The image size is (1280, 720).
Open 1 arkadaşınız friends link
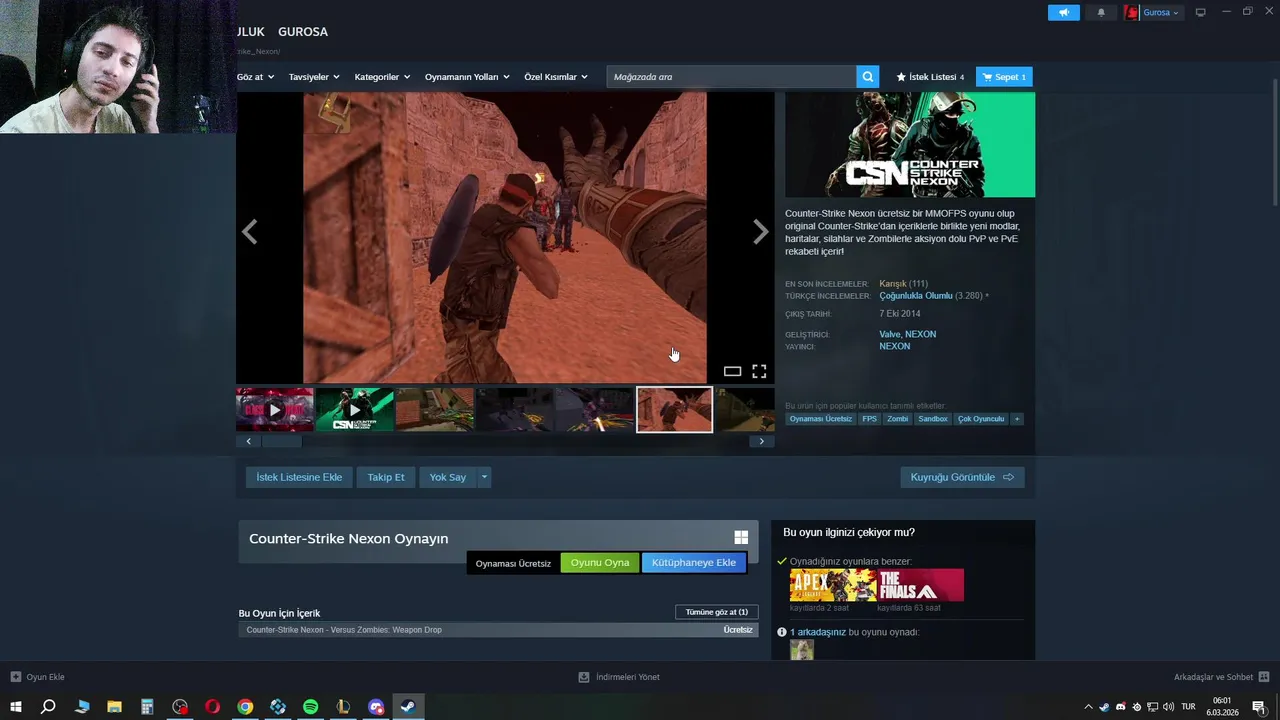818,632
